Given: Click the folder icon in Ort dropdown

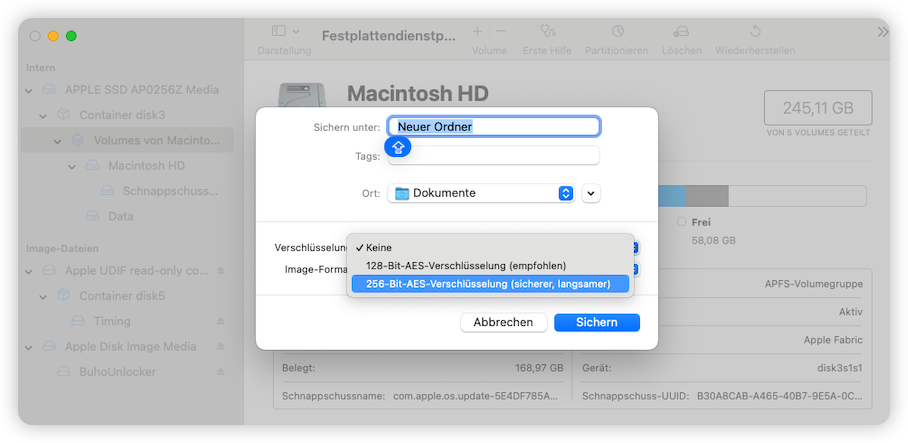Looking at the screenshot, I should [402, 193].
